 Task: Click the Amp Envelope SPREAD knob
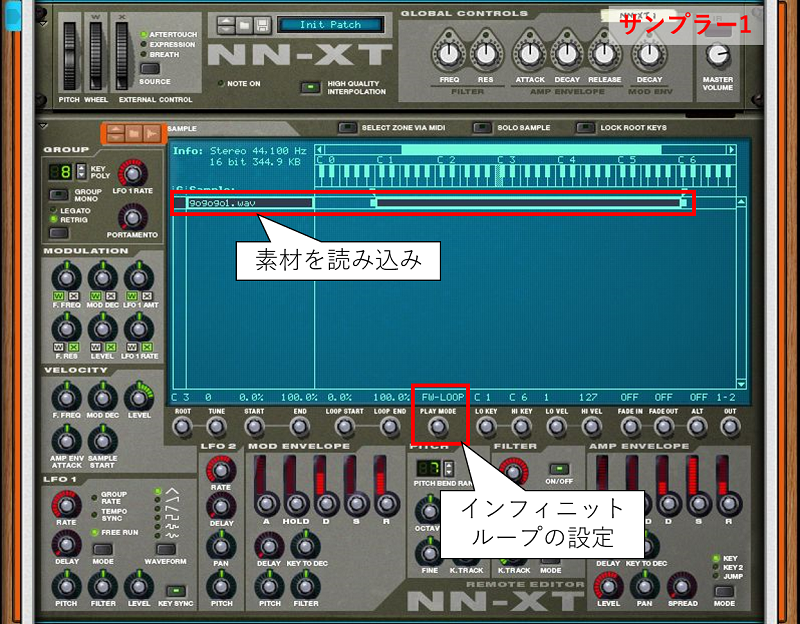682,587
